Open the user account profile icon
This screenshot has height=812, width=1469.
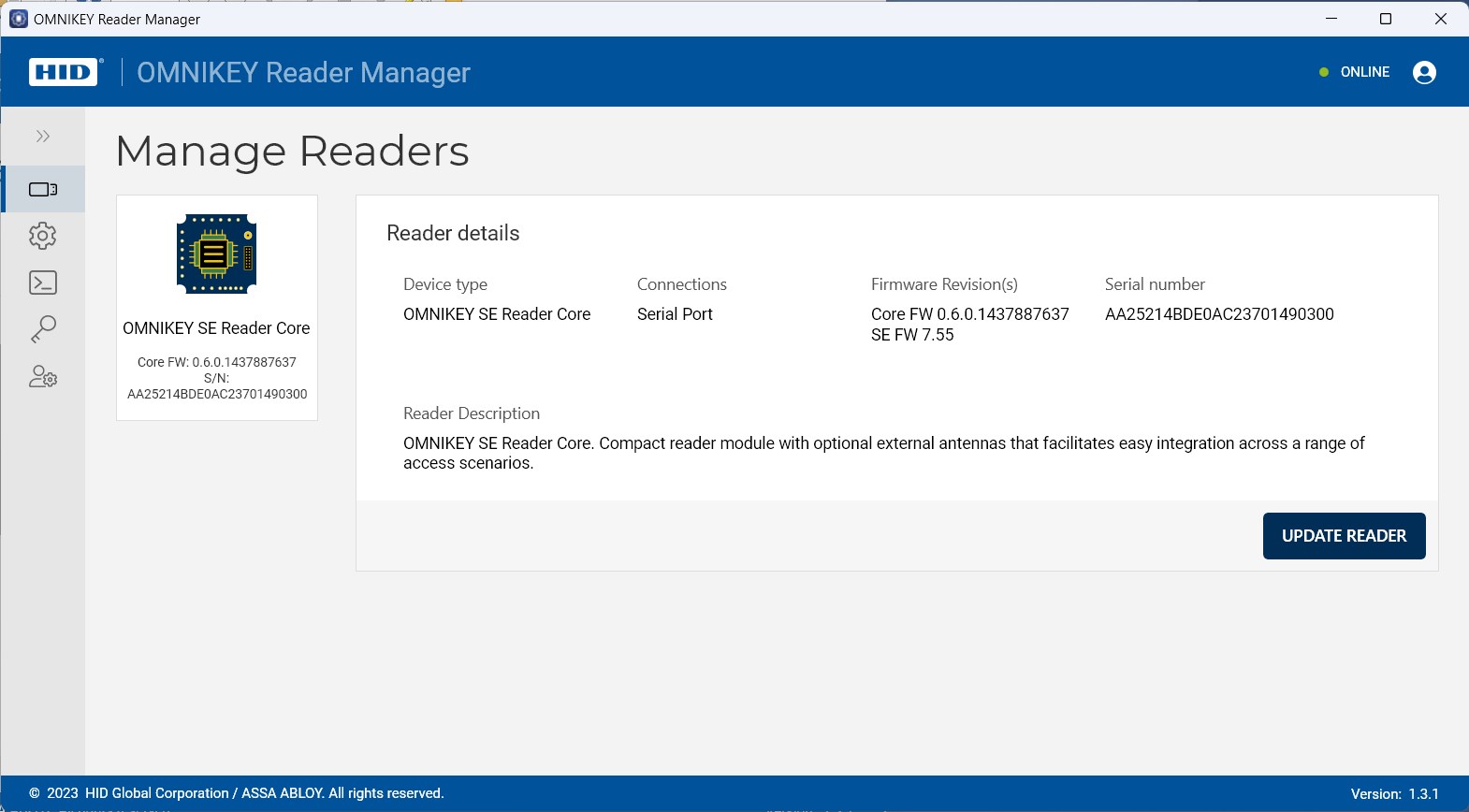(1424, 72)
